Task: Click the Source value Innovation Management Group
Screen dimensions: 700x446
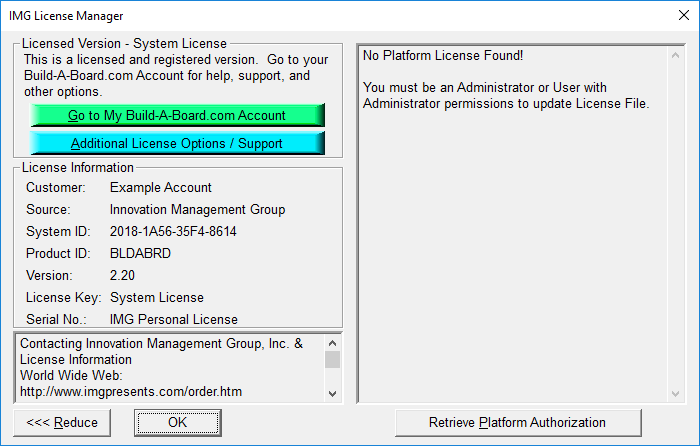Action: click(197, 210)
